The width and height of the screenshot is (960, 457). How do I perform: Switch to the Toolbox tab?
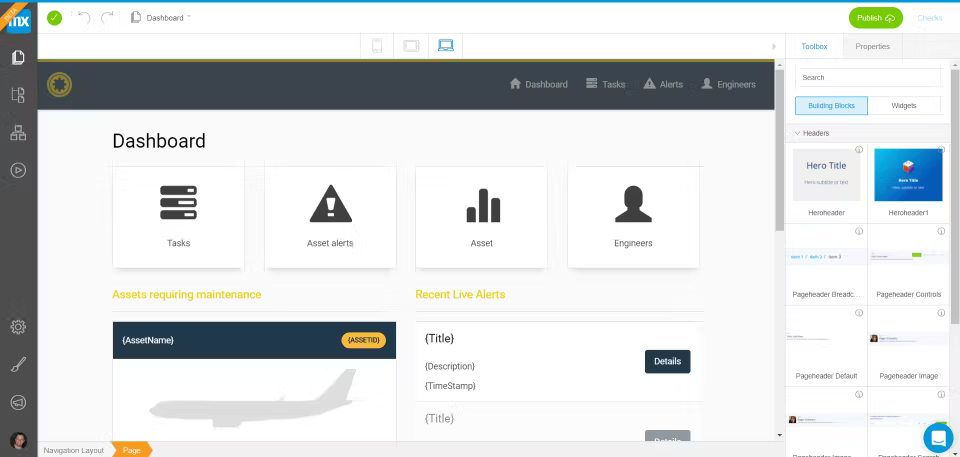814,47
